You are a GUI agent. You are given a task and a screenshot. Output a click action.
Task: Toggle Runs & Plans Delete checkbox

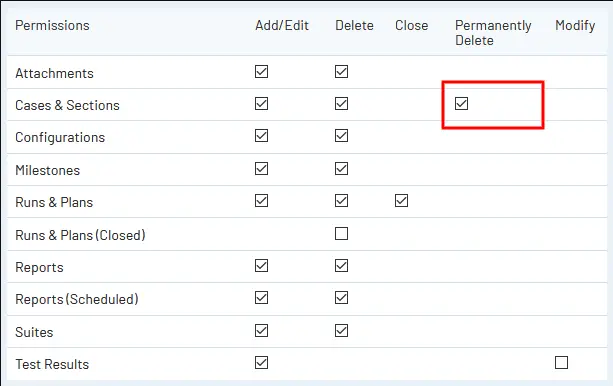point(341,201)
